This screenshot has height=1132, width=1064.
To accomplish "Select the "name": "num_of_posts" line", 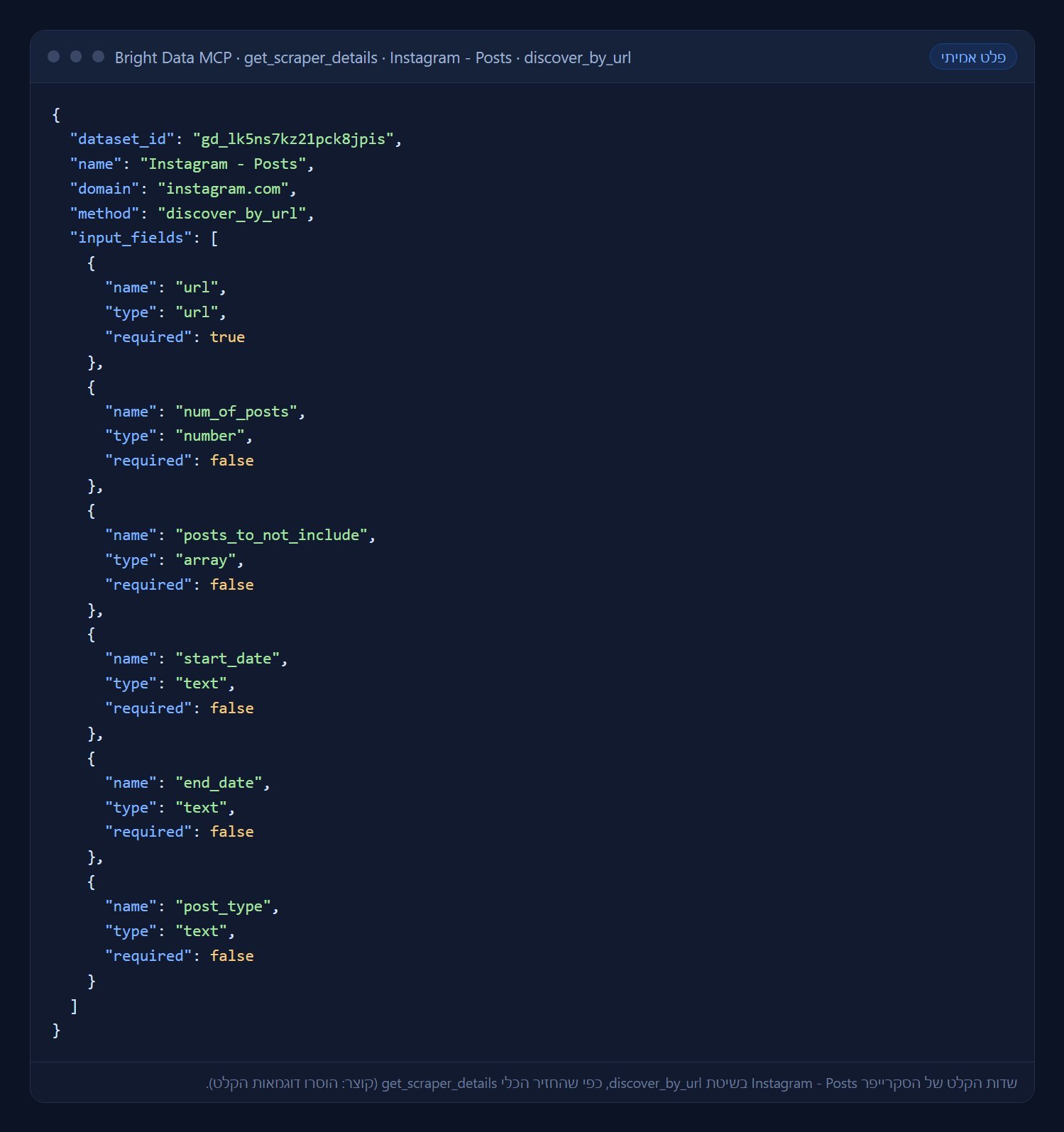I will (x=205, y=412).
